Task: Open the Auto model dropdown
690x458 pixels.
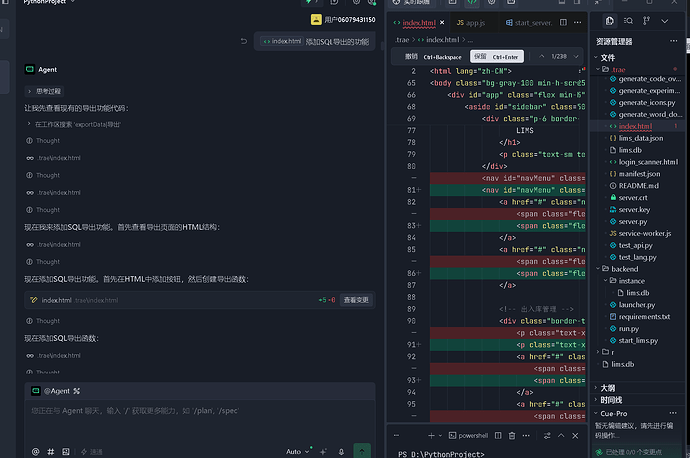Action: click(x=297, y=451)
